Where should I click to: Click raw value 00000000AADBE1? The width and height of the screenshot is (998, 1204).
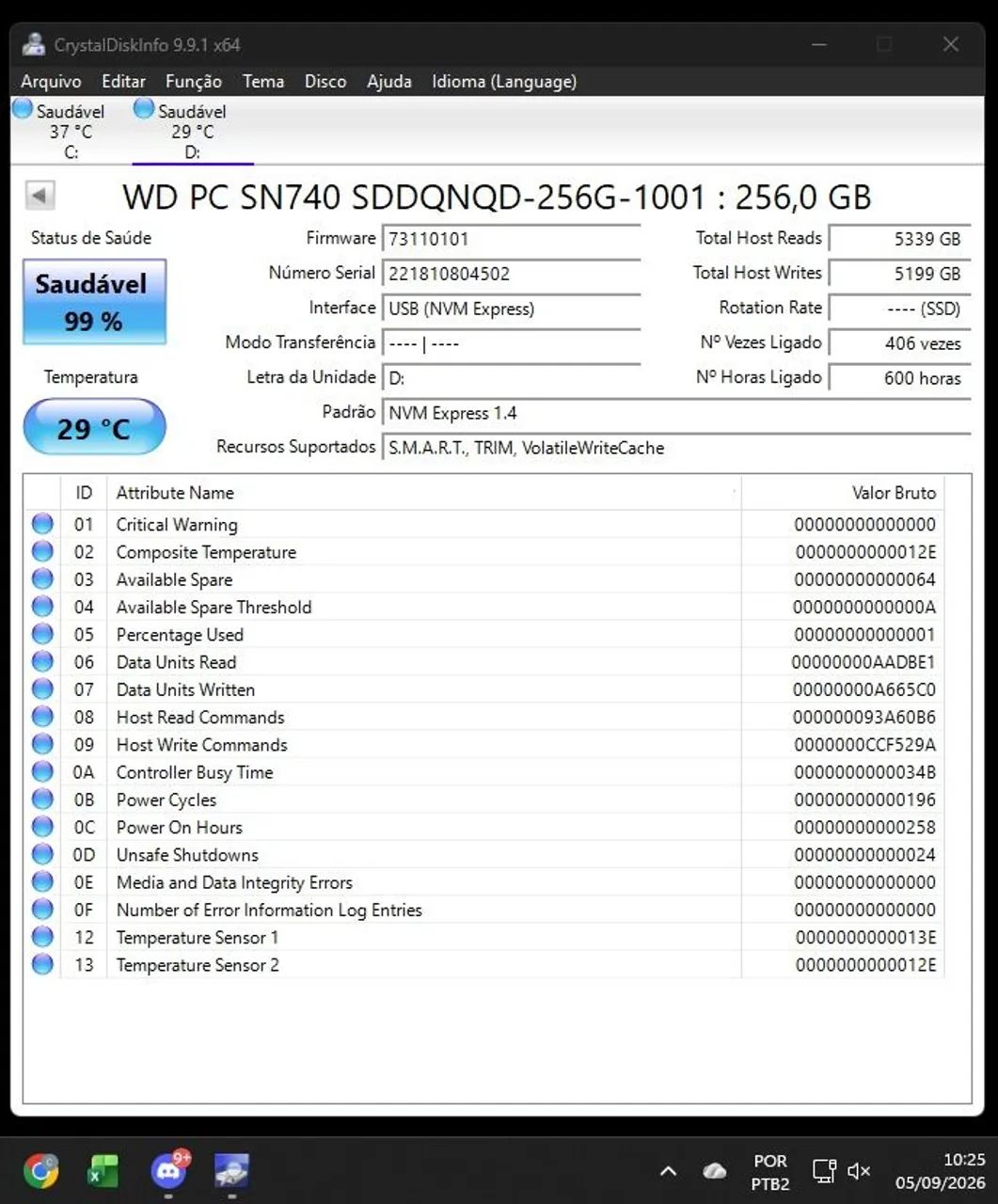coord(863,662)
